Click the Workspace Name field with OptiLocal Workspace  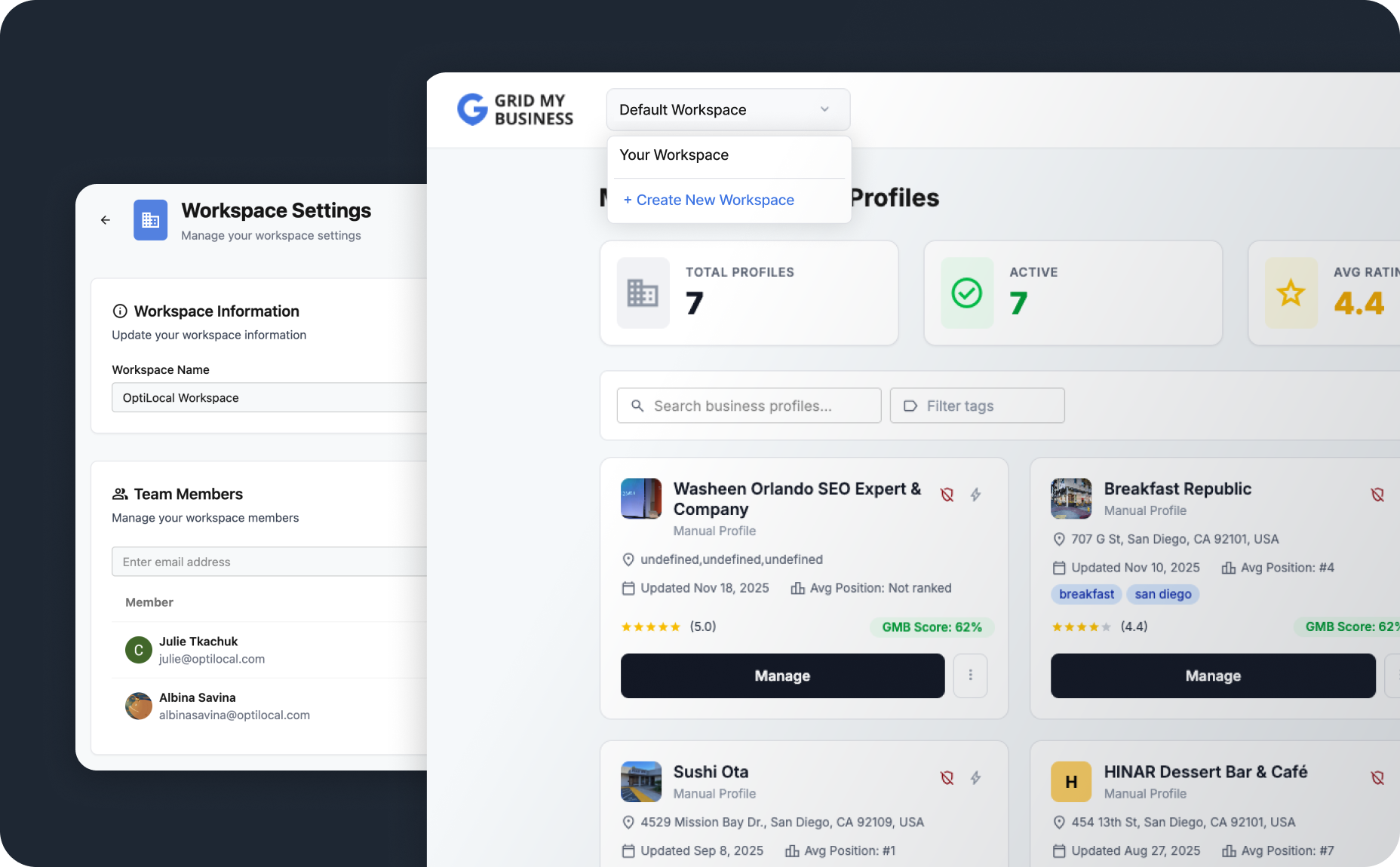[269, 397]
